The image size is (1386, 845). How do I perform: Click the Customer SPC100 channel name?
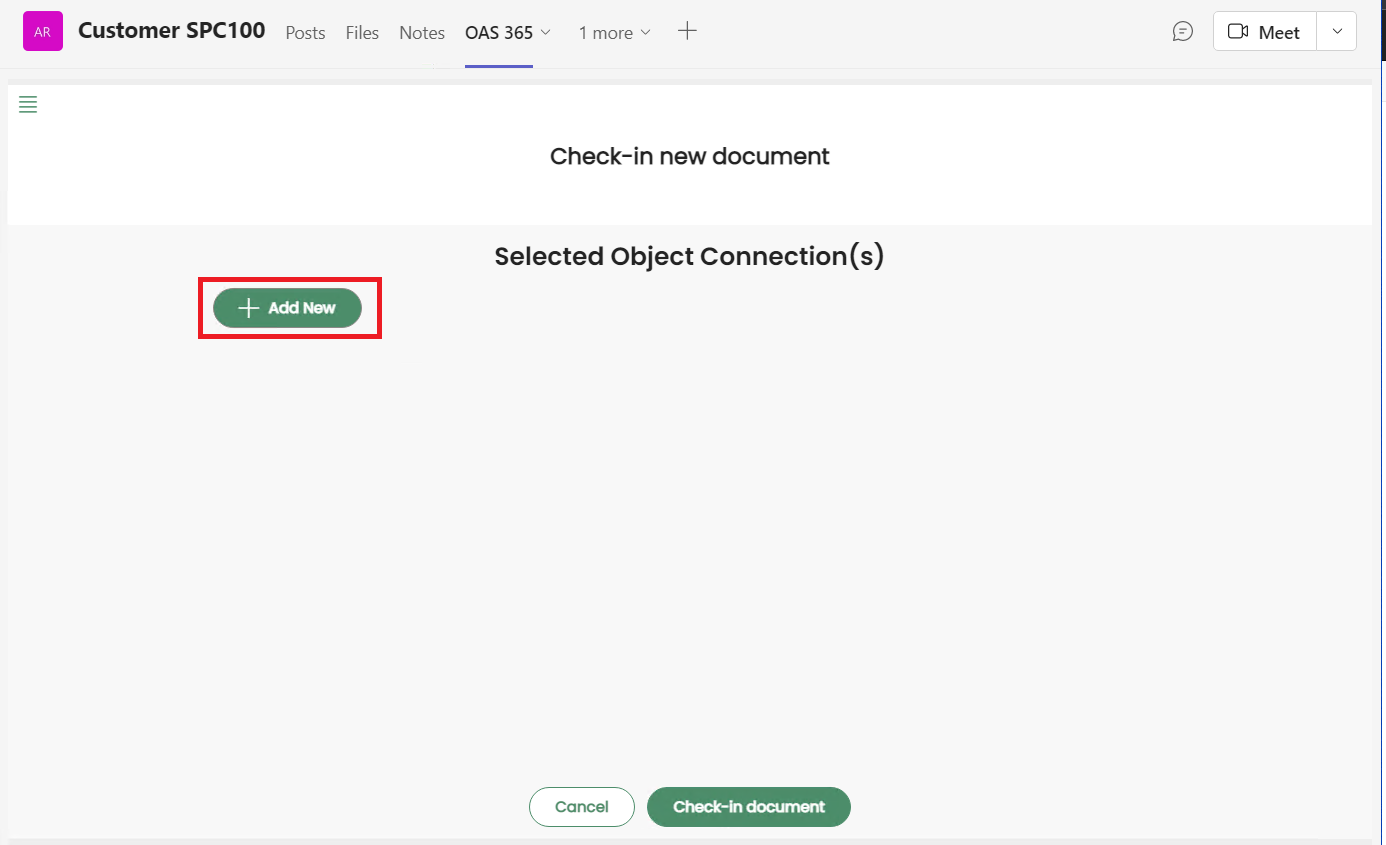(171, 31)
